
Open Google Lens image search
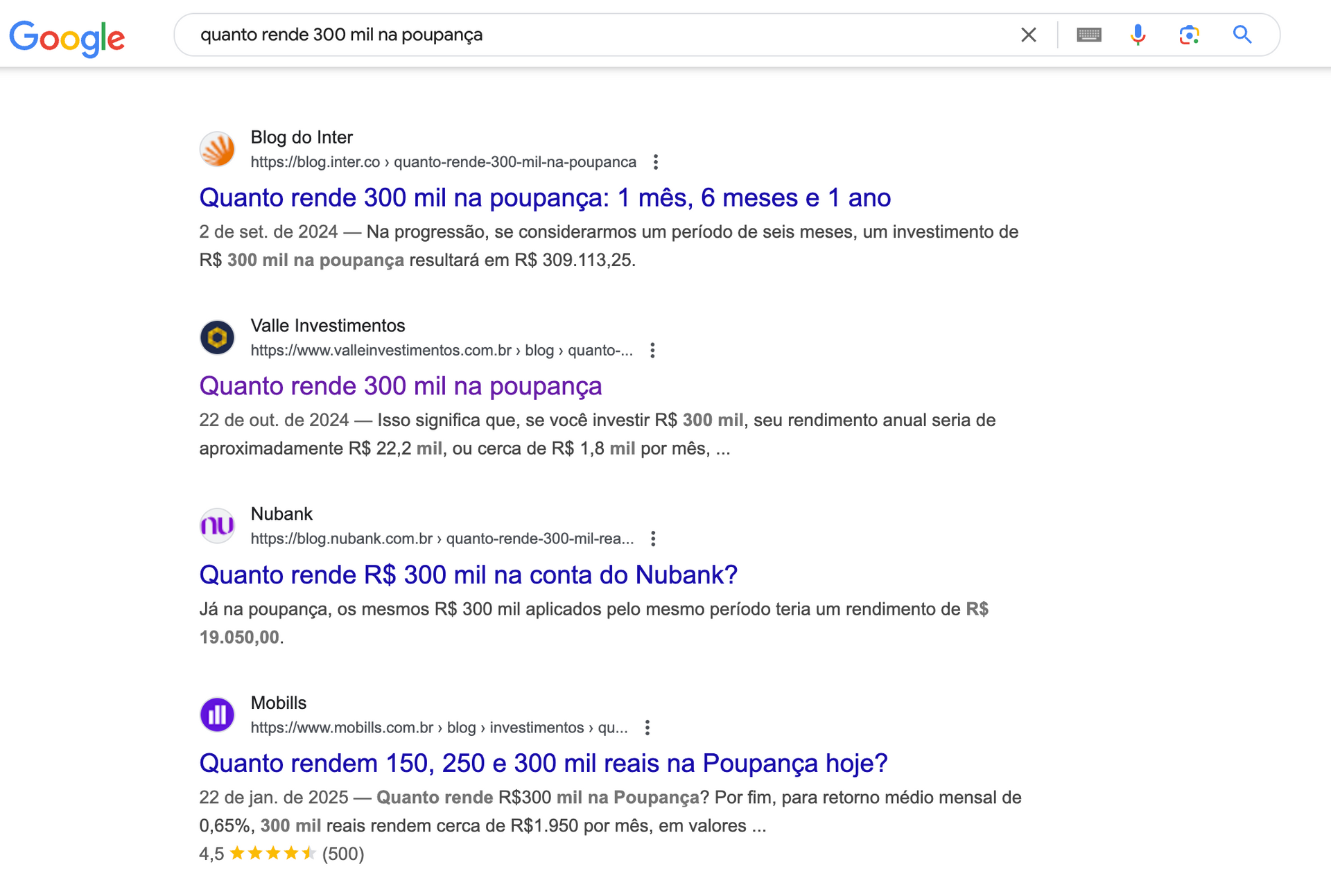pos(1190,35)
